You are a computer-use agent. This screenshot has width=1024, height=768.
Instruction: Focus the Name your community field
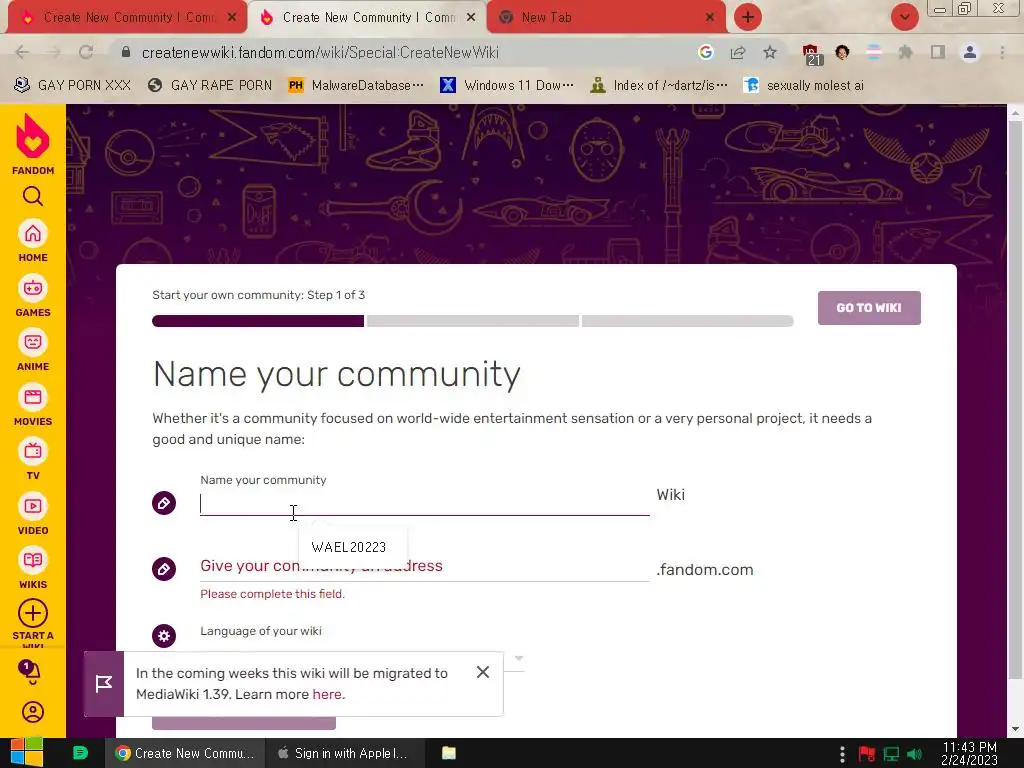(x=424, y=504)
